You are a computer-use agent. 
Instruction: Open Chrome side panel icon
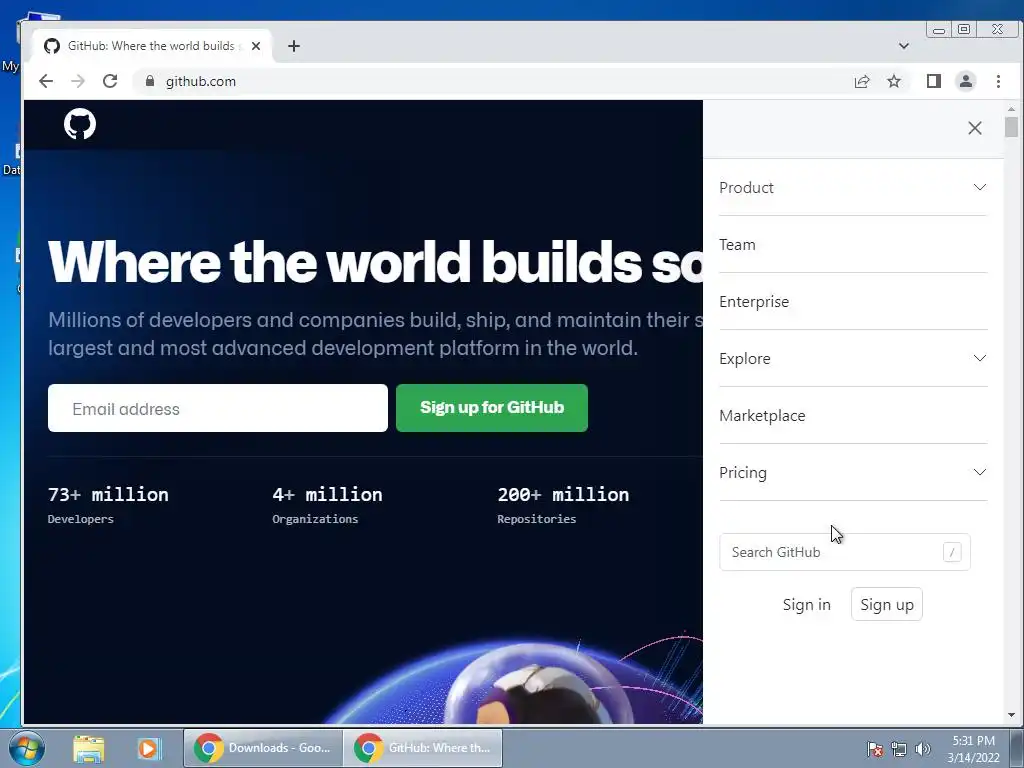tap(934, 81)
